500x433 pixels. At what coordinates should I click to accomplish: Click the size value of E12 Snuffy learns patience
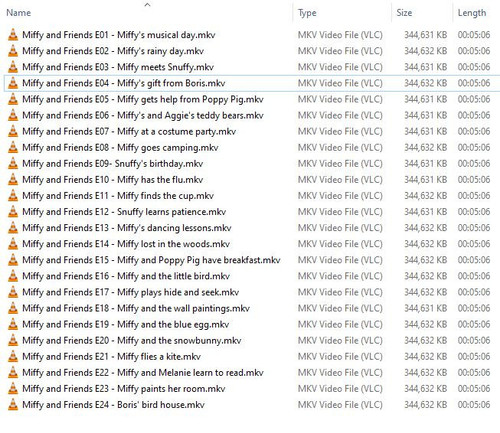(x=426, y=212)
